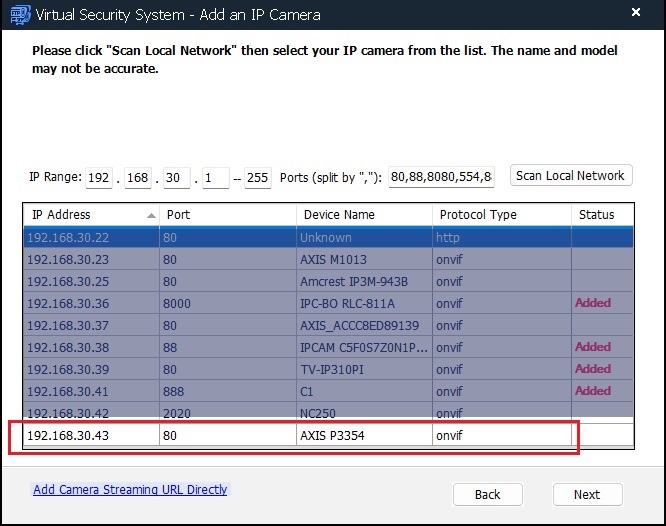The image size is (666, 526).
Task: Click the IP range end field 255
Action: (258, 178)
